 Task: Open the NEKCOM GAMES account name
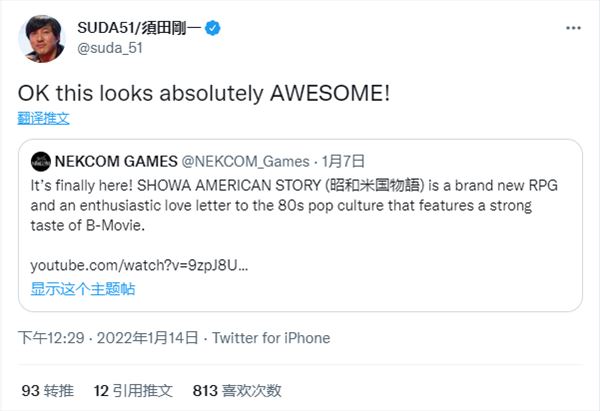tap(116, 161)
